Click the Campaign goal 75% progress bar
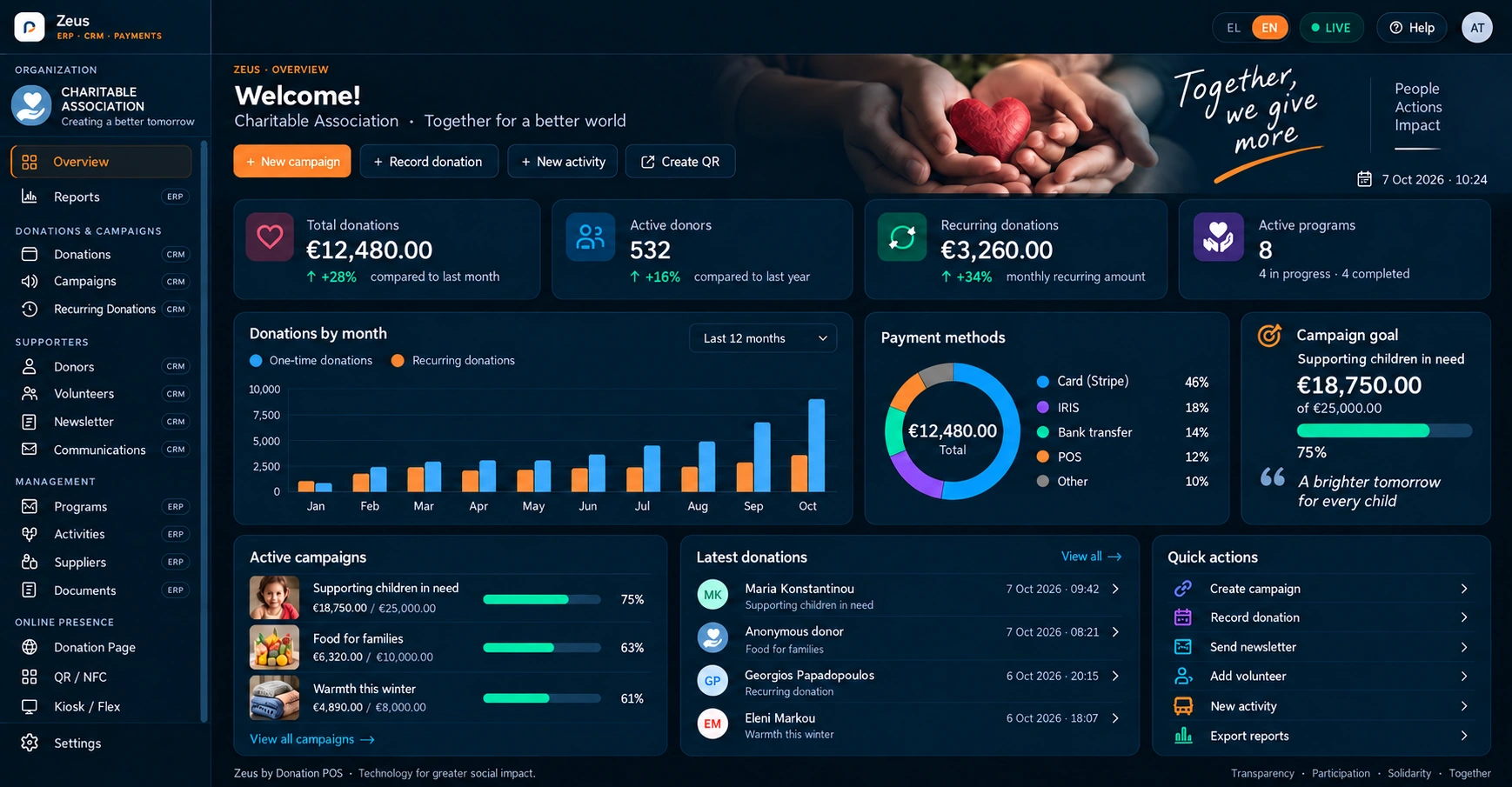1512x787 pixels. (x=1384, y=430)
